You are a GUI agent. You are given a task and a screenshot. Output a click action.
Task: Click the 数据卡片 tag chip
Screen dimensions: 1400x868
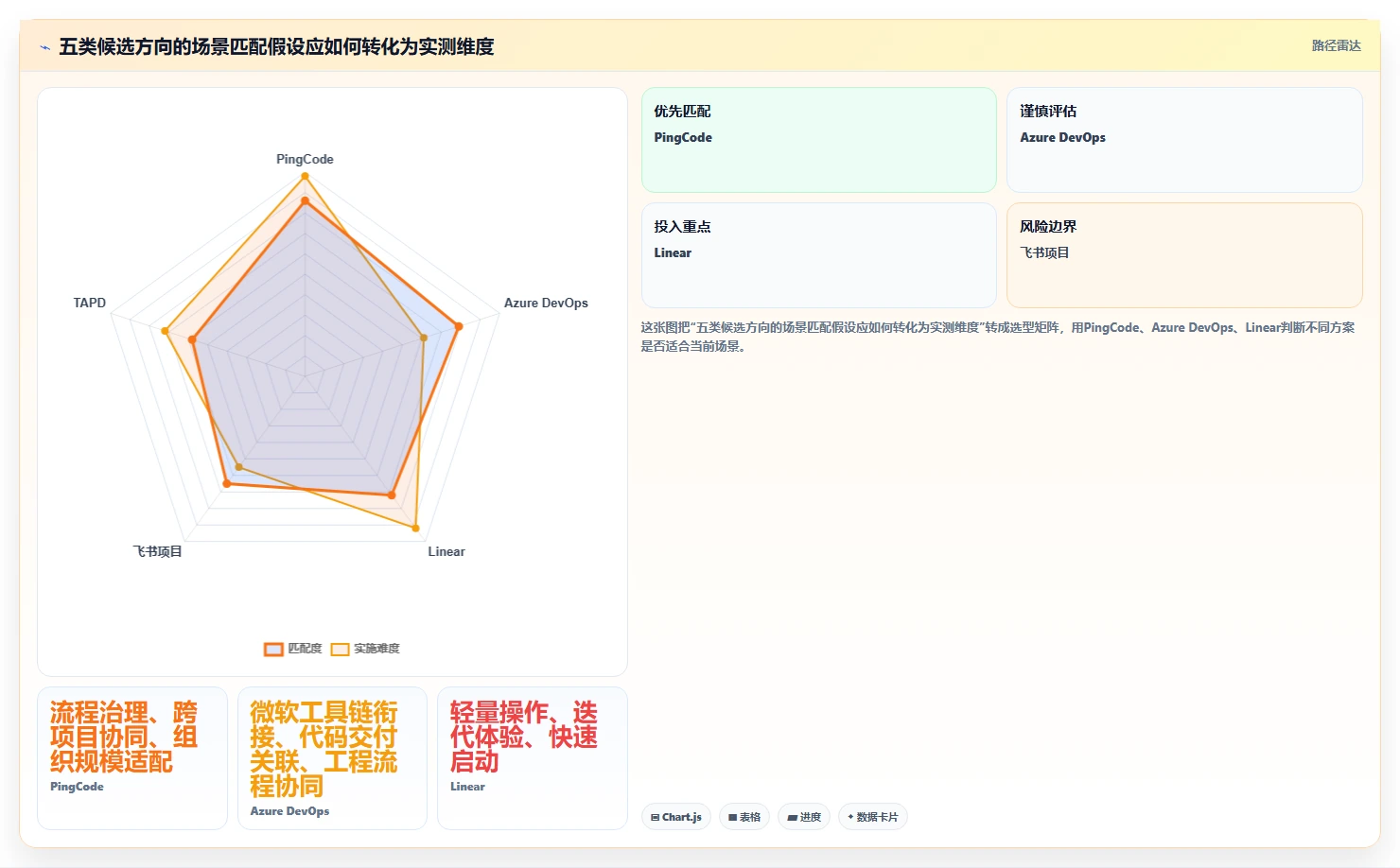[873, 817]
